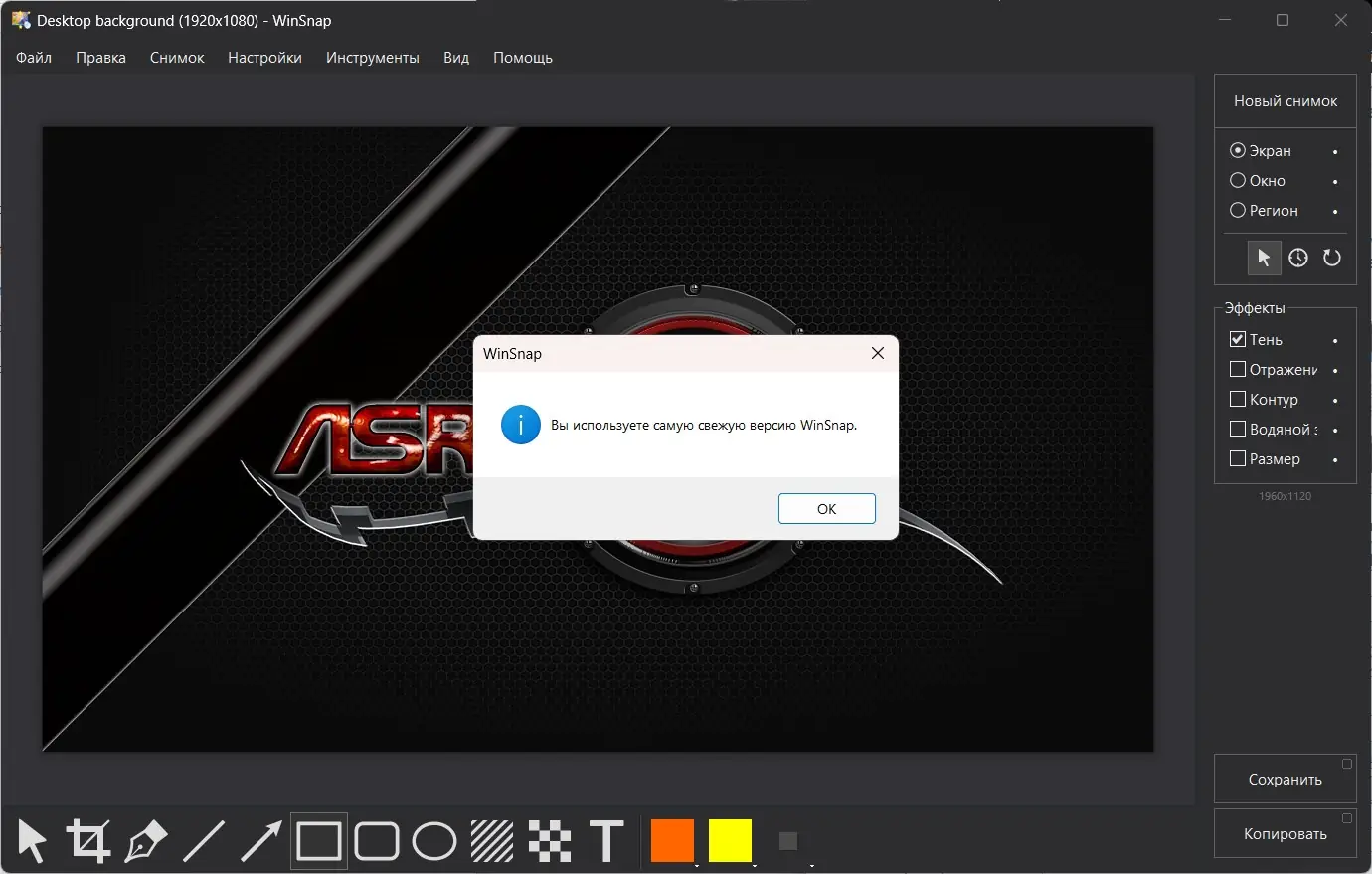
Task: Click the 'Desktop background (1920x1080) - WinSnap' title
Action: coord(184,20)
